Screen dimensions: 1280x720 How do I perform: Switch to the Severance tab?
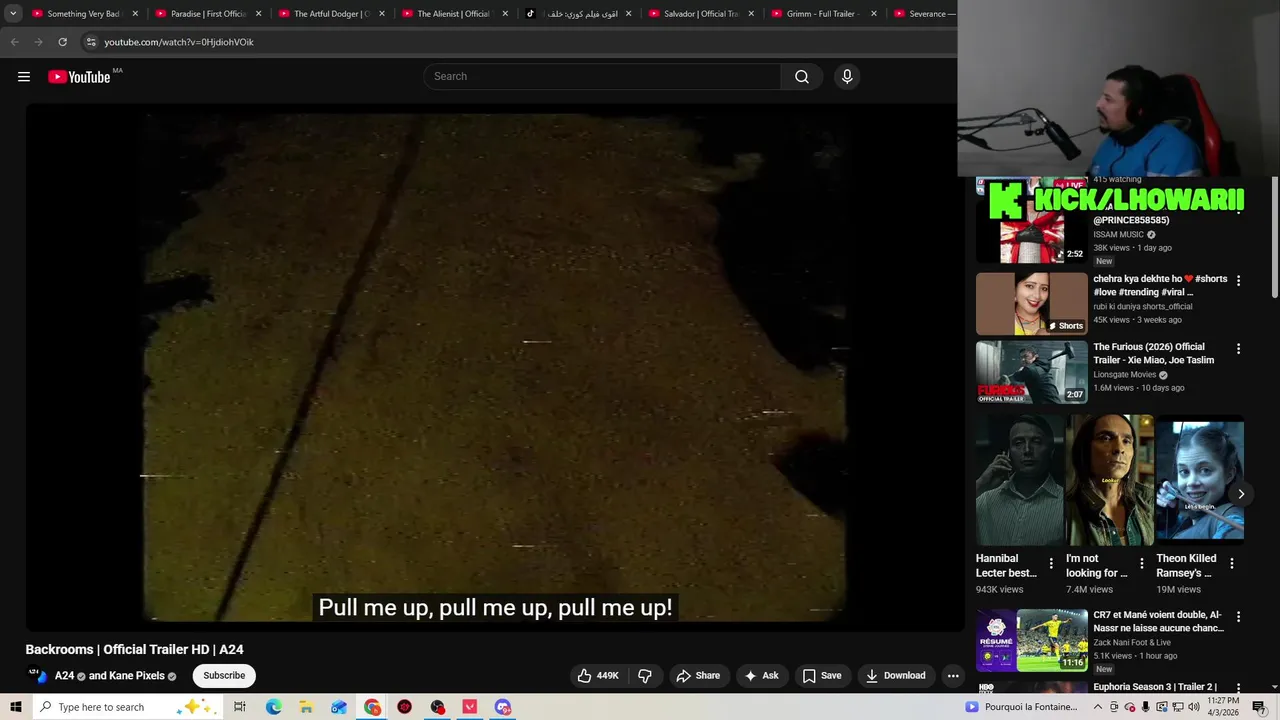pos(924,14)
